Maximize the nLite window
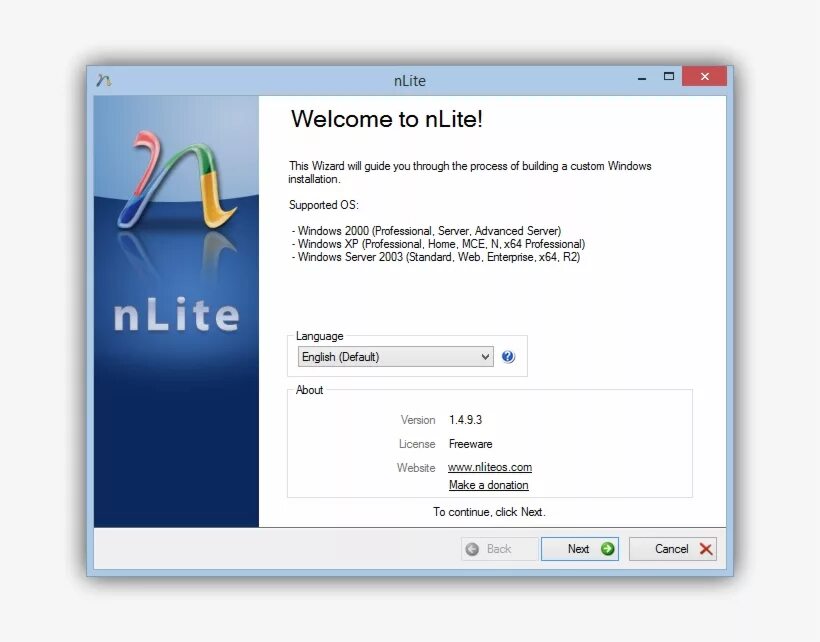Screen dimensions: 820x642 coord(668,76)
